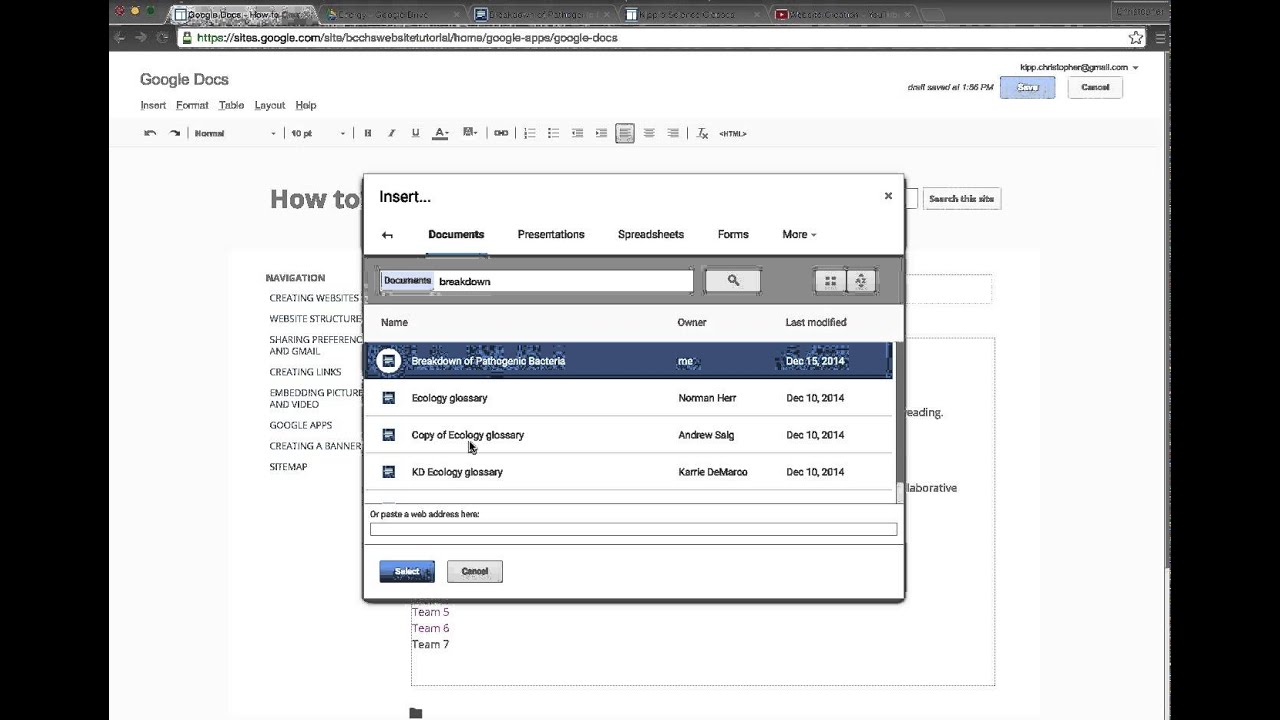Switch to the Forms tab
The image size is (1280, 720).
coord(733,234)
